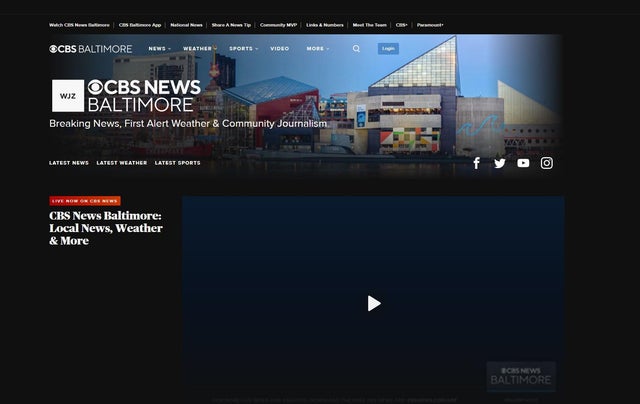Expand the More dropdown menu
This screenshot has width=640, height=404.
point(318,49)
